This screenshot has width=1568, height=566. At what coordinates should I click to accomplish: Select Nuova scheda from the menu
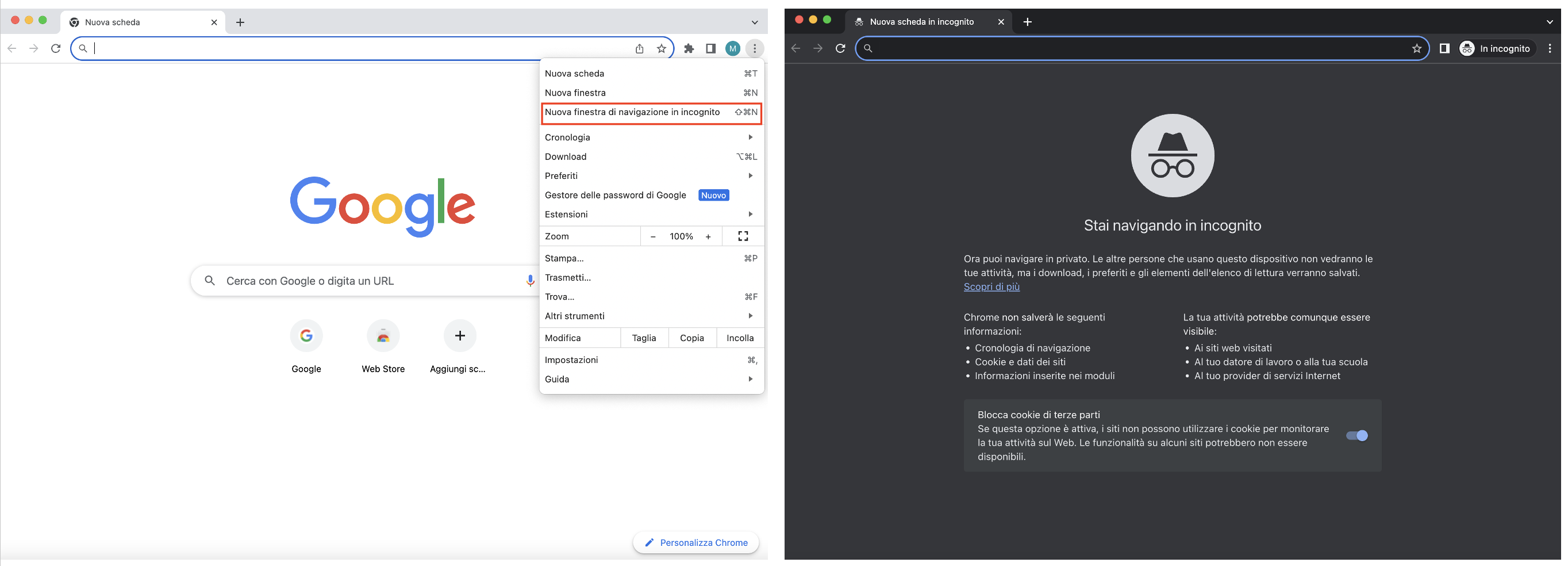coord(651,74)
